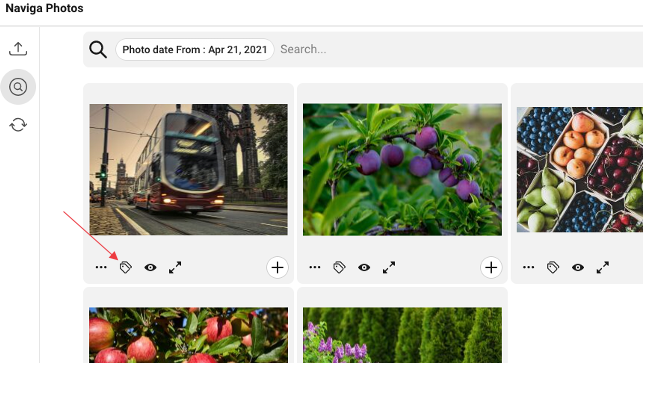Image resolution: width=649 pixels, height=406 pixels.
Task: Toggle eye preview for the plums photo
Action: pos(364,267)
